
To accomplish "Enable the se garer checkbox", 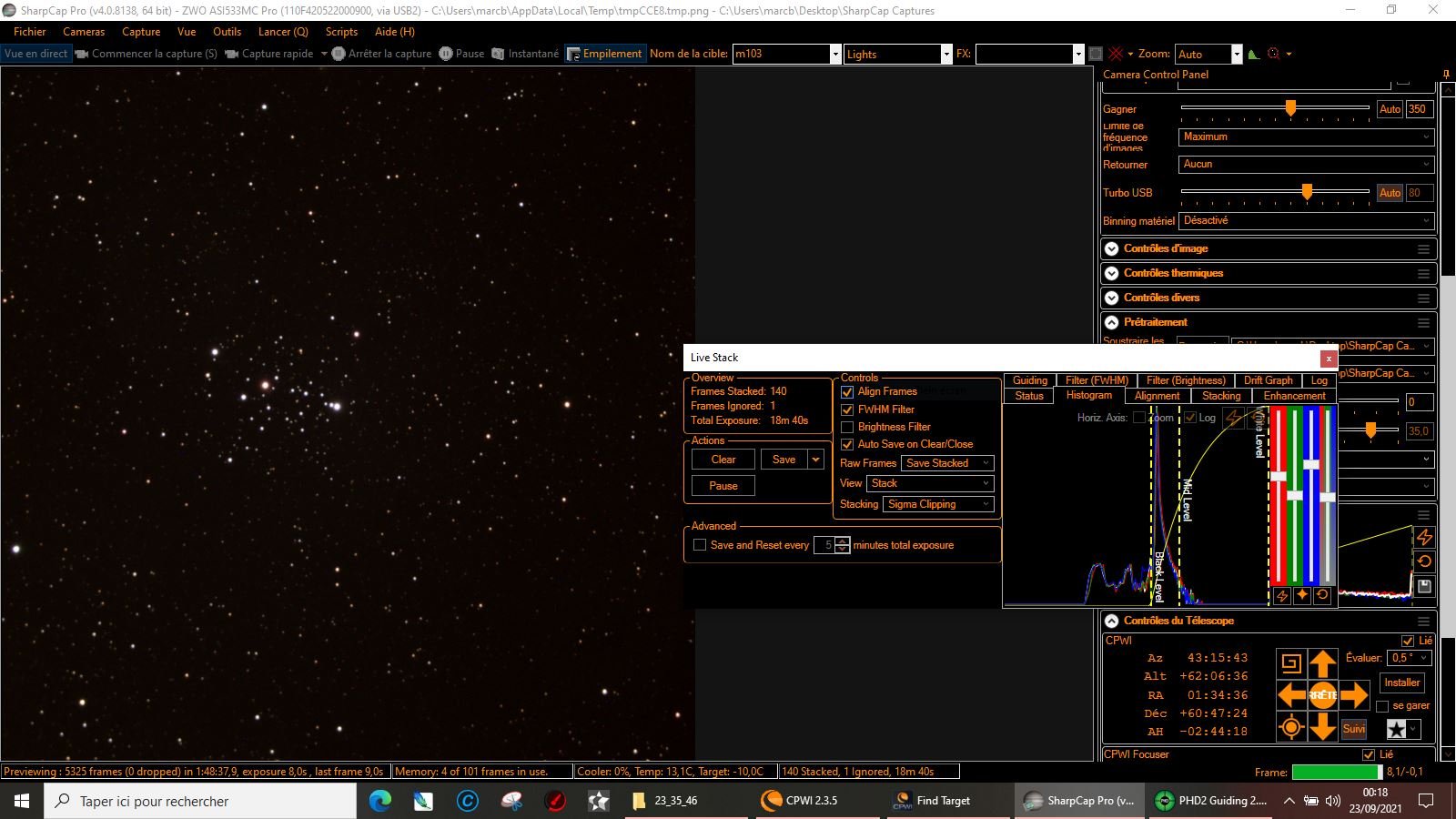I will pos(1382,706).
